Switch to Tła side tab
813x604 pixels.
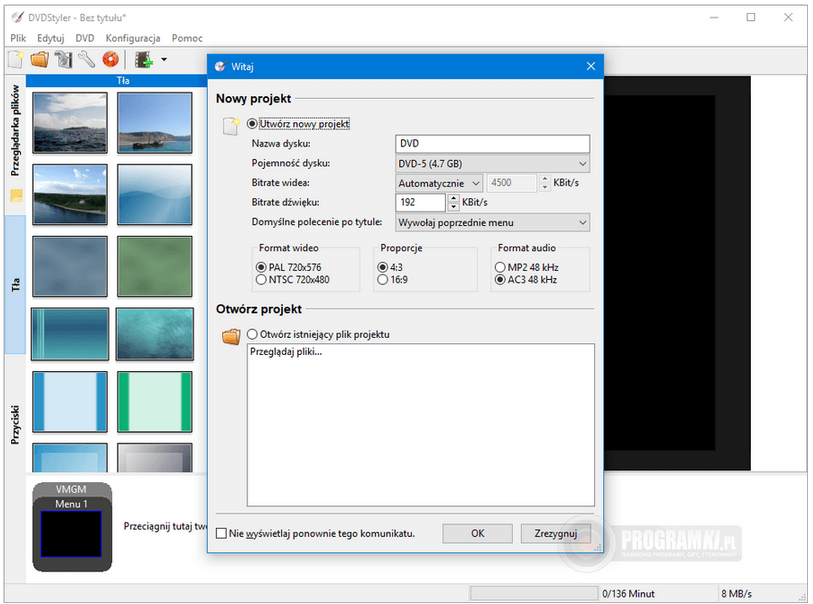point(16,284)
